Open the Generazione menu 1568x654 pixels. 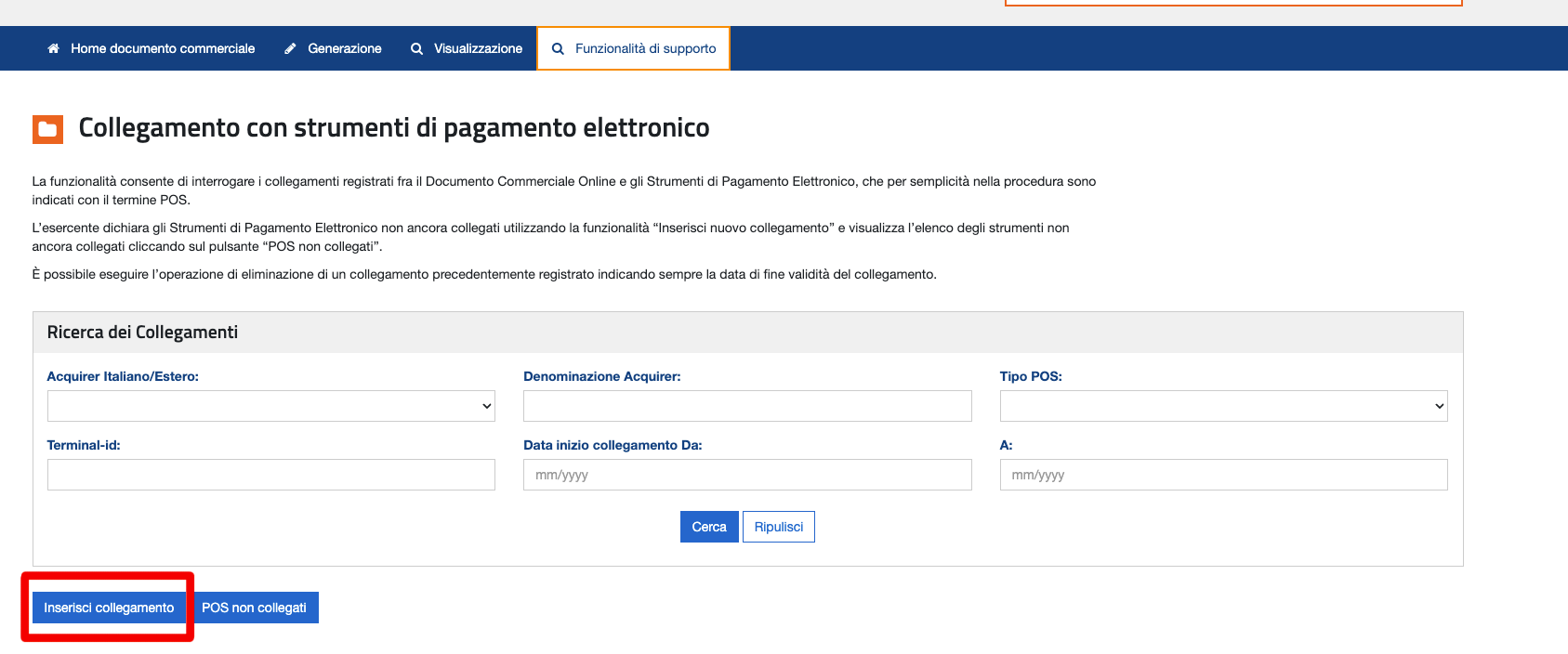click(344, 48)
